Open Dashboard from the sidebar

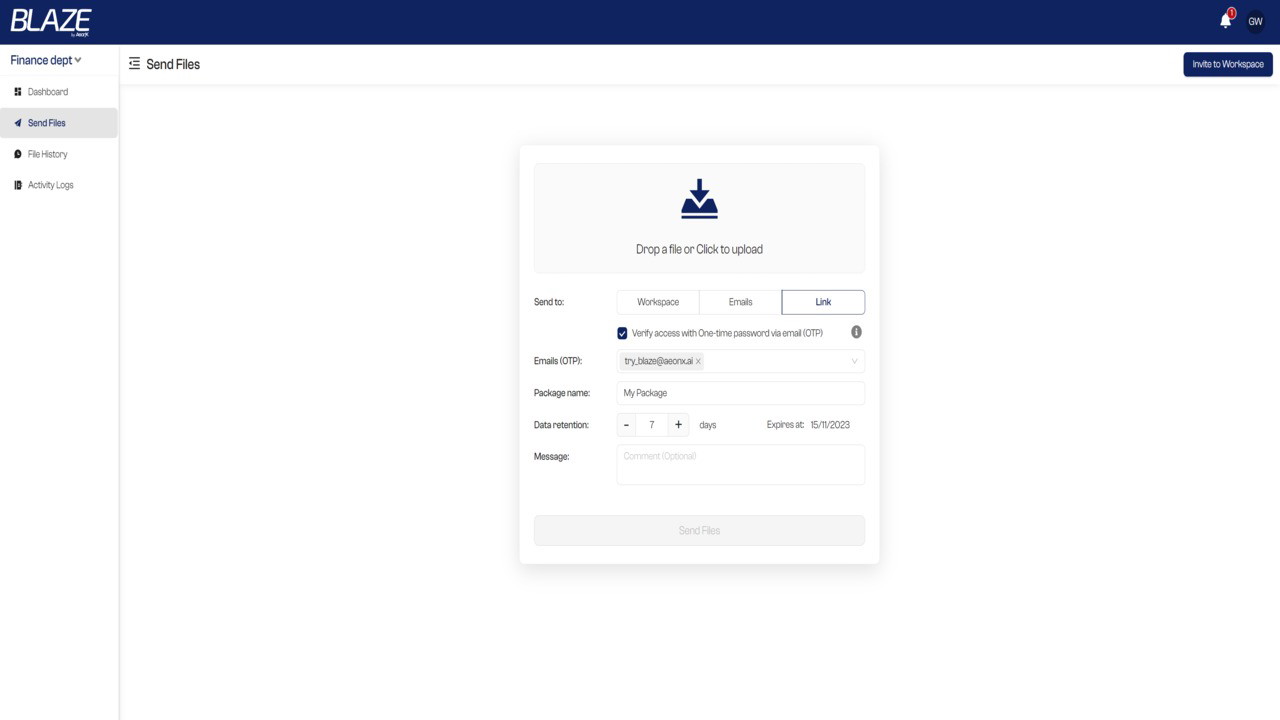(48, 92)
